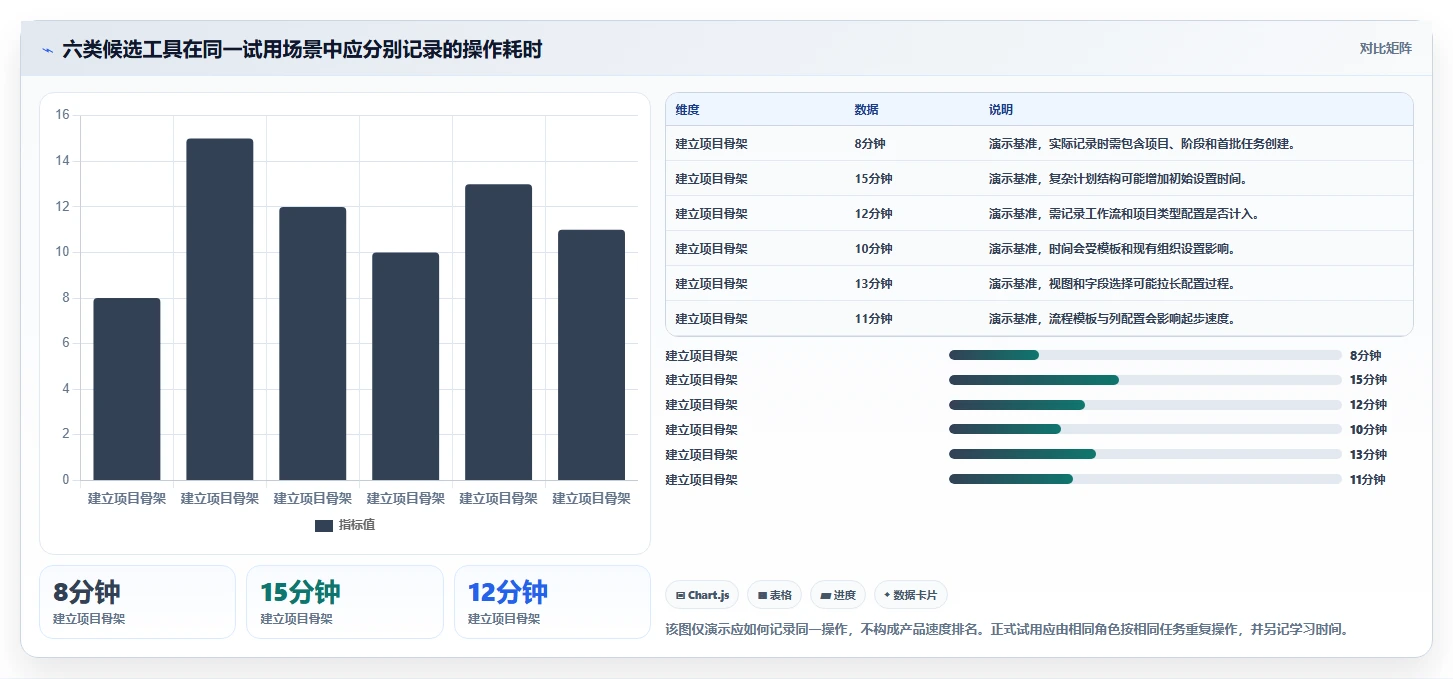Click the 13分钟 table cell

[x=873, y=284]
